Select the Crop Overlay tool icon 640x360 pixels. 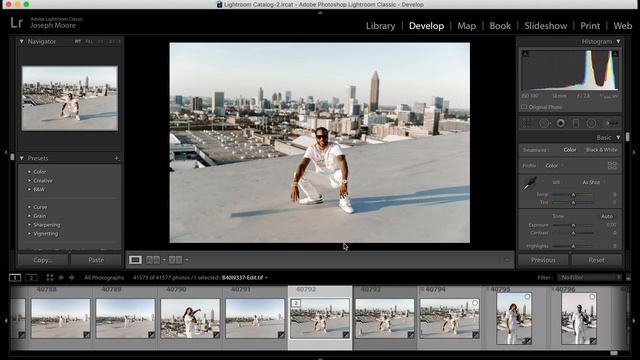pos(527,123)
